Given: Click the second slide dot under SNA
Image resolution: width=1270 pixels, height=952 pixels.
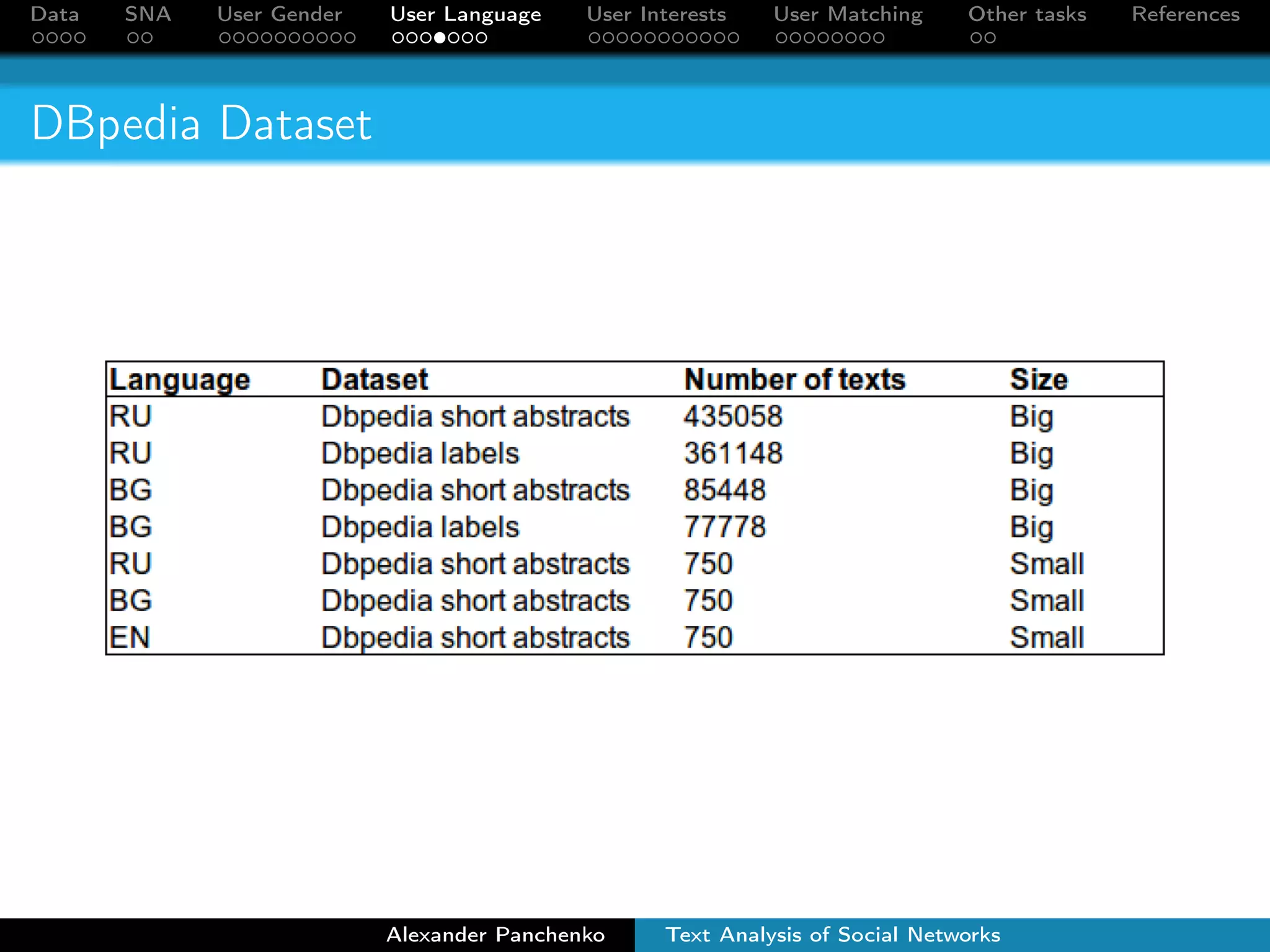Looking at the screenshot, I should tap(147, 38).
